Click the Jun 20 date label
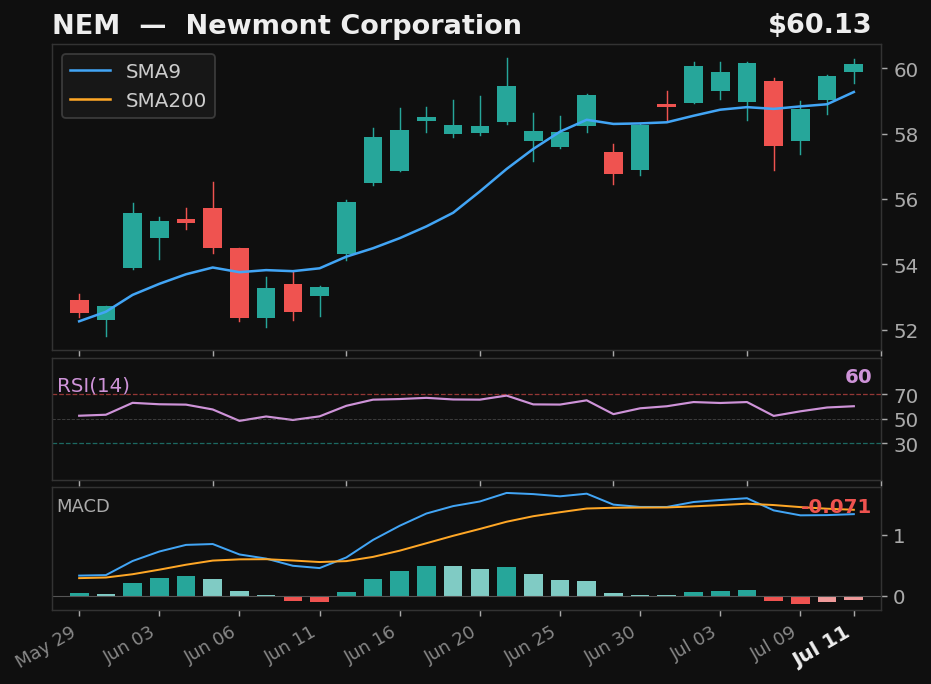This screenshot has height=684, width=931. [449, 645]
